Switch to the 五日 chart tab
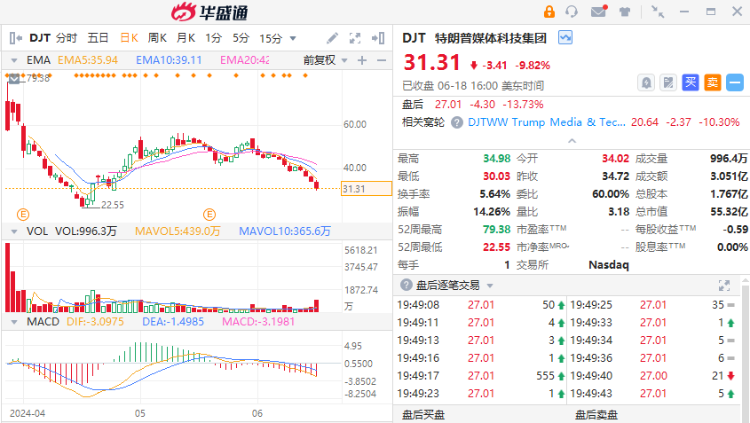The image size is (750, 423). [x=98, y=38]
